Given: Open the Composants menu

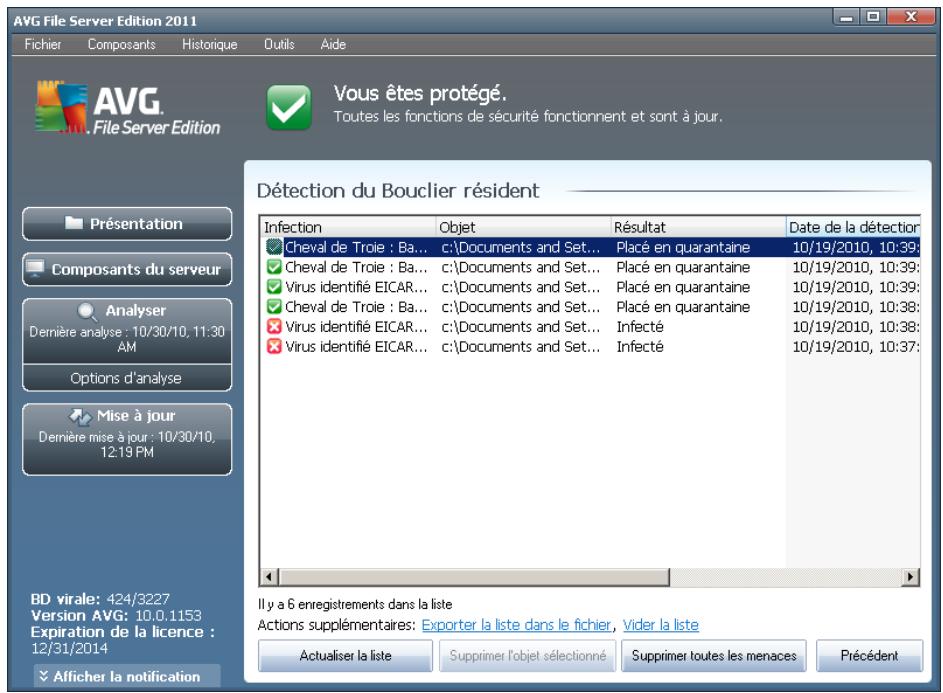Looking at the screenshot, I should click(121, 44).
